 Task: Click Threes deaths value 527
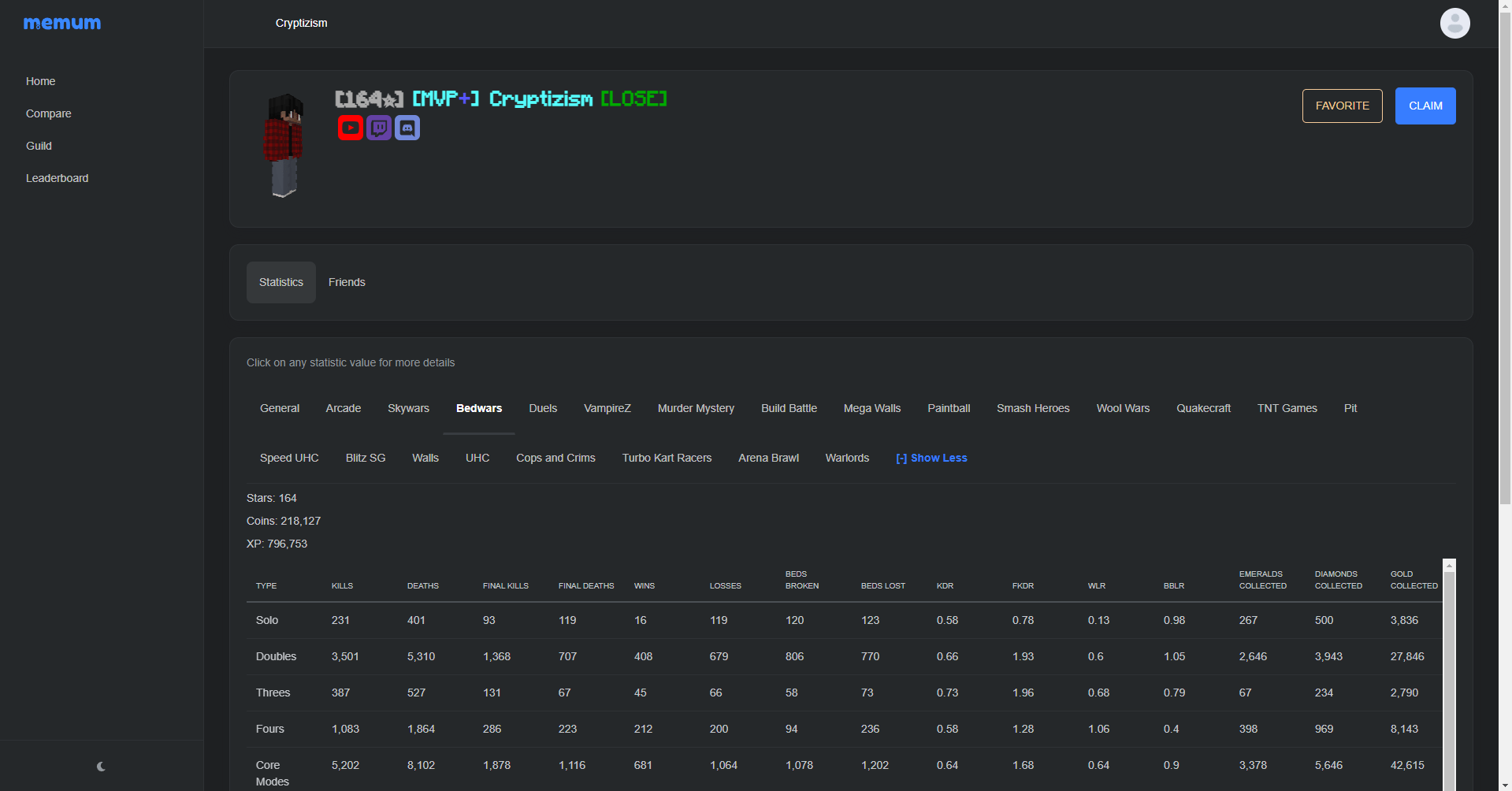click(x=416, y=693)
